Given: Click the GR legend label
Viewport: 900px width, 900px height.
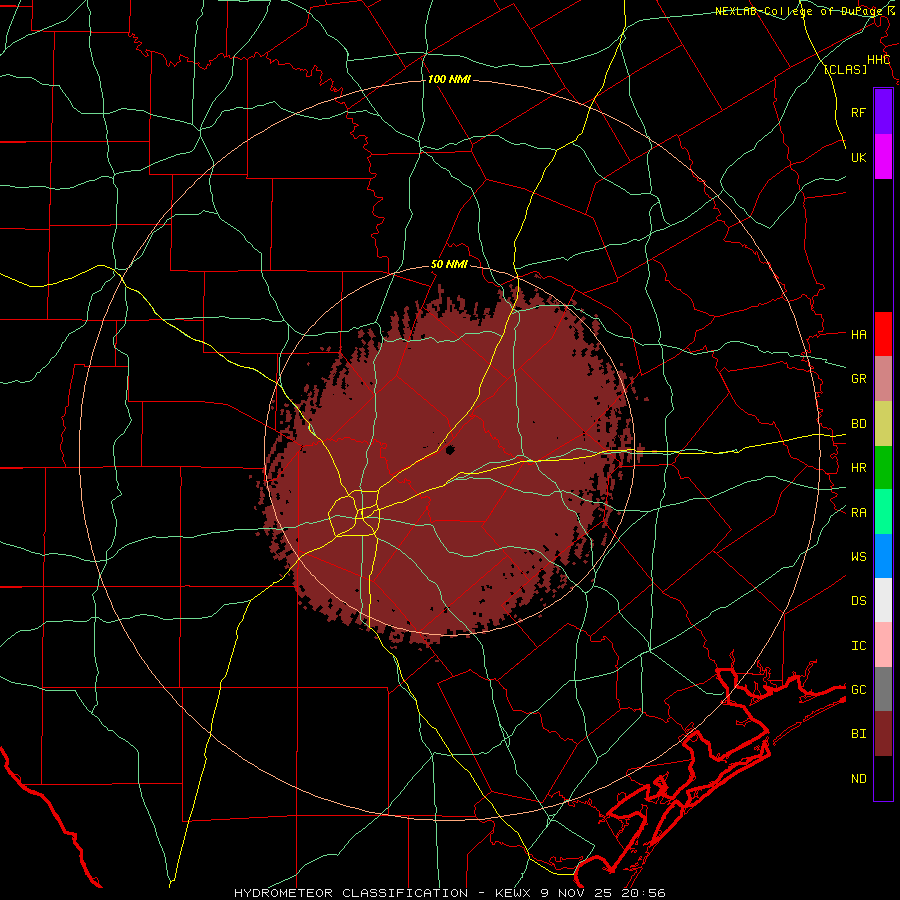Looking at the screenshot, I should pyautogui.click(x=858, y=379).
